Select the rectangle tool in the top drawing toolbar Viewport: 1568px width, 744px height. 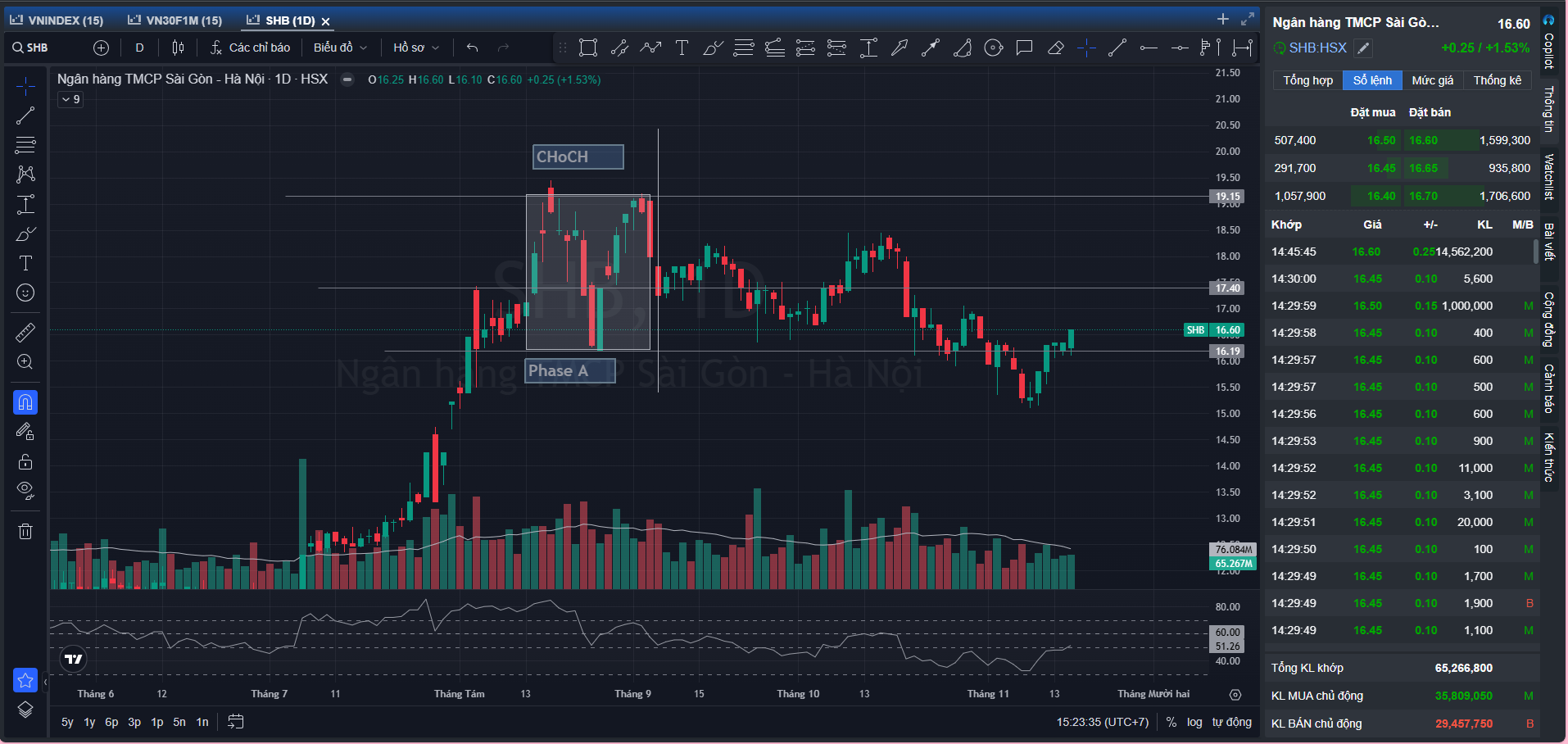(588, 48)
